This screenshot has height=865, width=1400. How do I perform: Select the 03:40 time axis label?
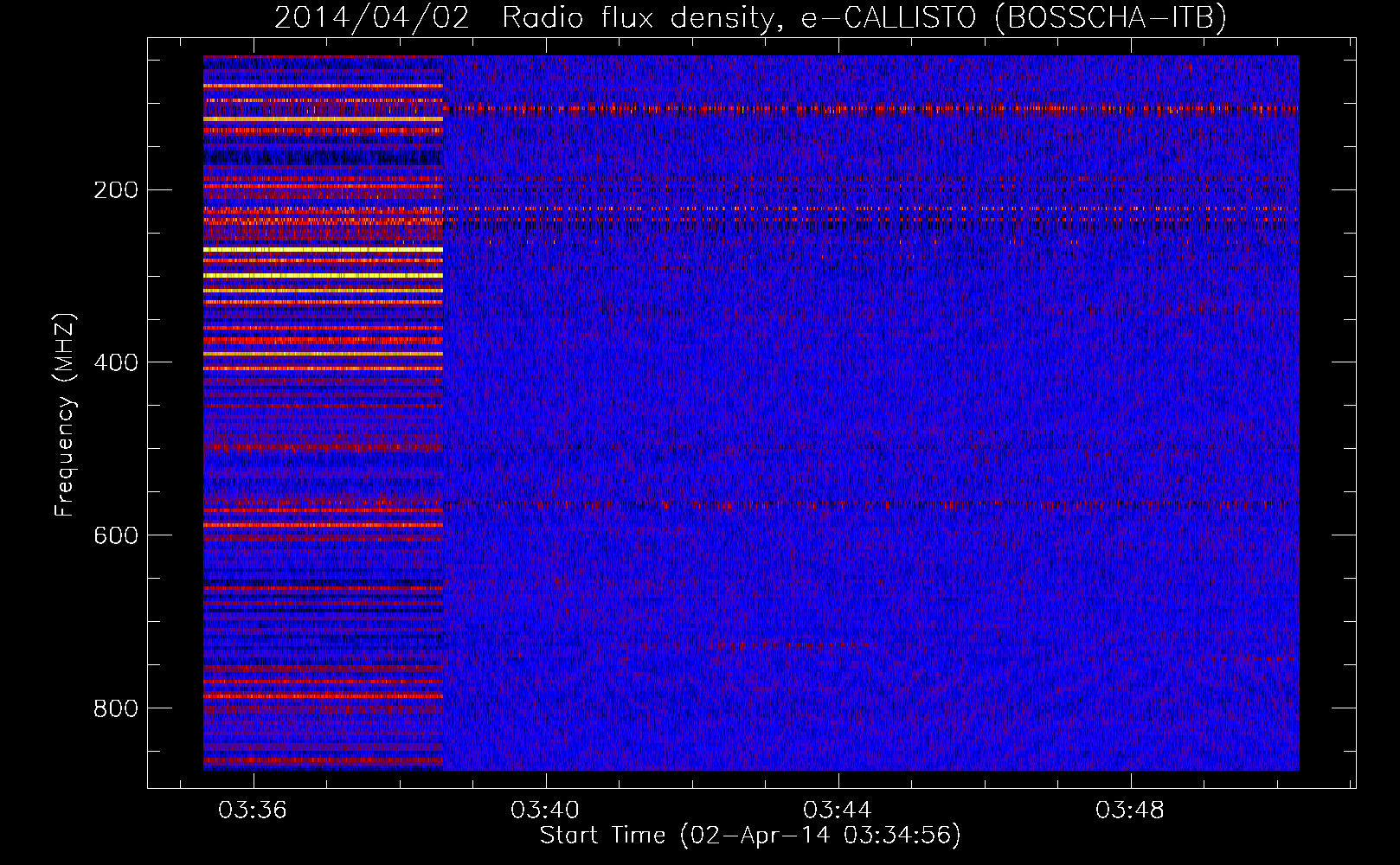click(x=545, y=811)
